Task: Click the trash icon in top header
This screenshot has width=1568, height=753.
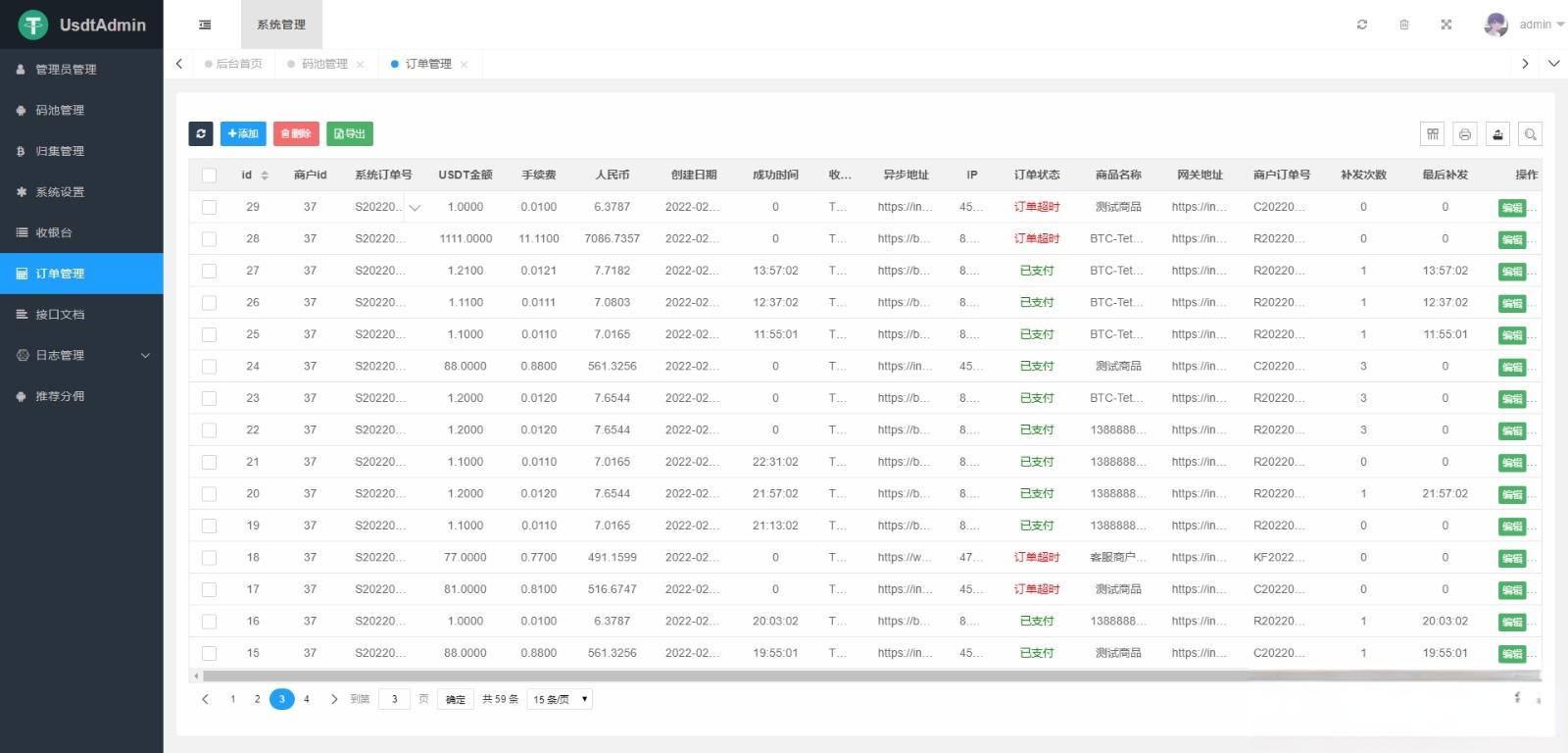Action: [x=1403, y=25]
